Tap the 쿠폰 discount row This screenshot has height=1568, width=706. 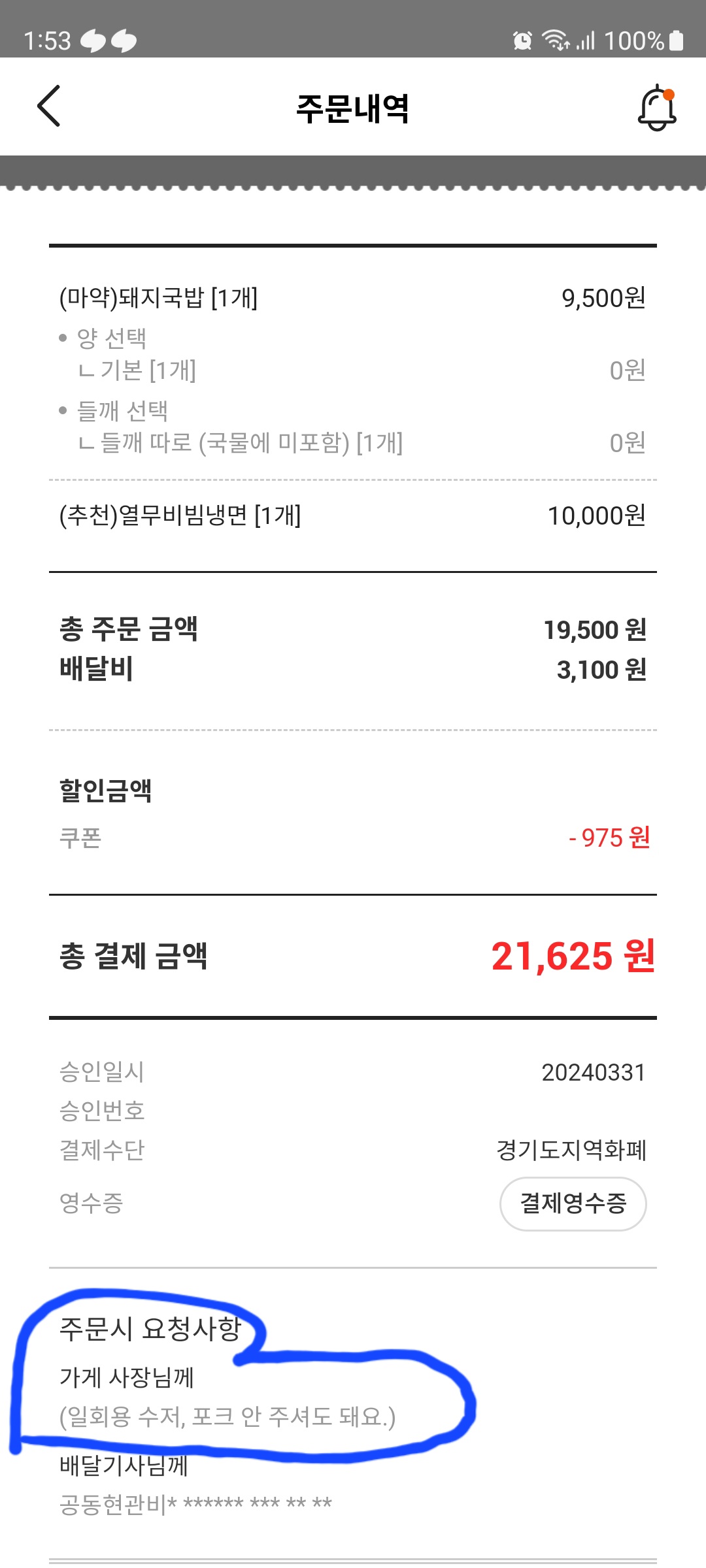353,838
